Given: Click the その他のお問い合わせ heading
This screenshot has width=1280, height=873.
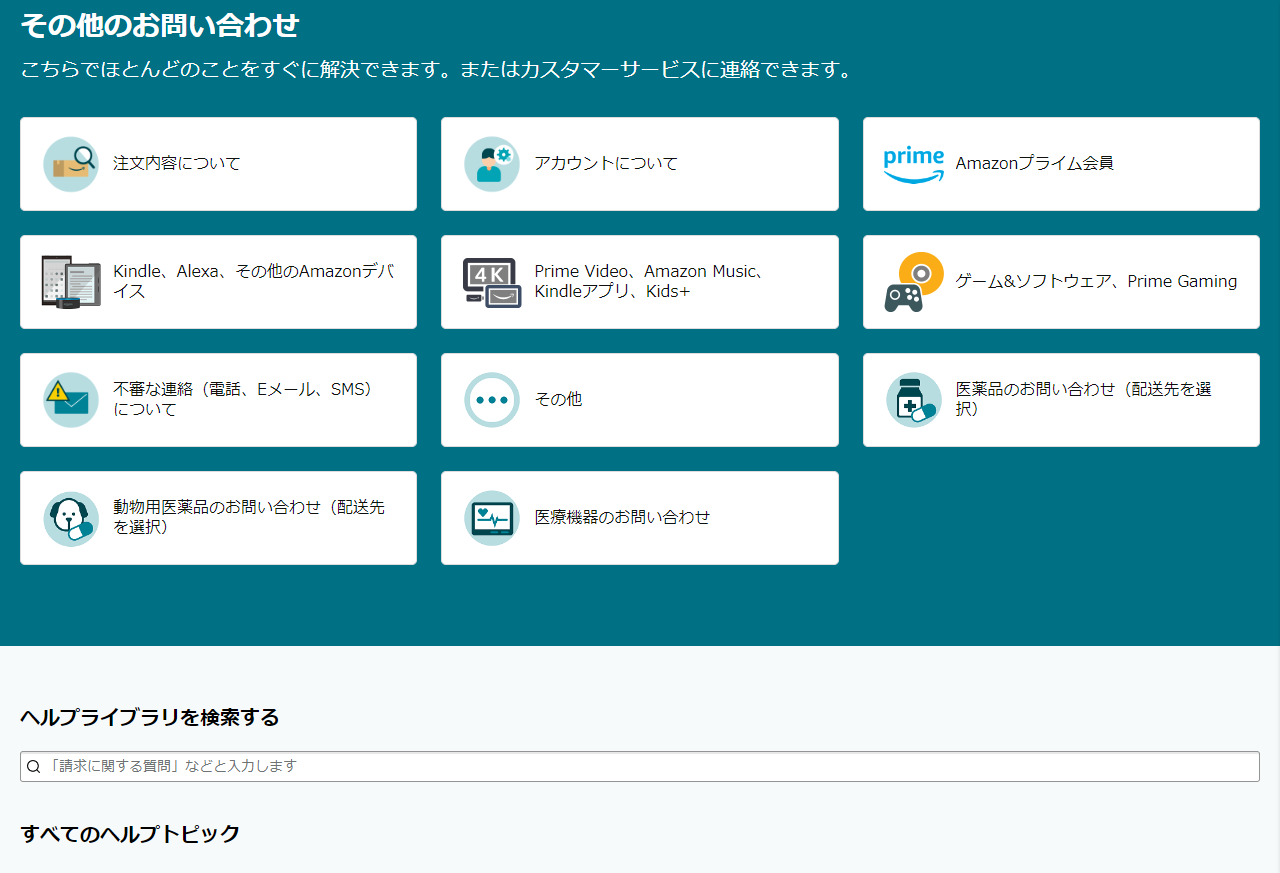Looking at the screenshot, I should coord(160,26).
